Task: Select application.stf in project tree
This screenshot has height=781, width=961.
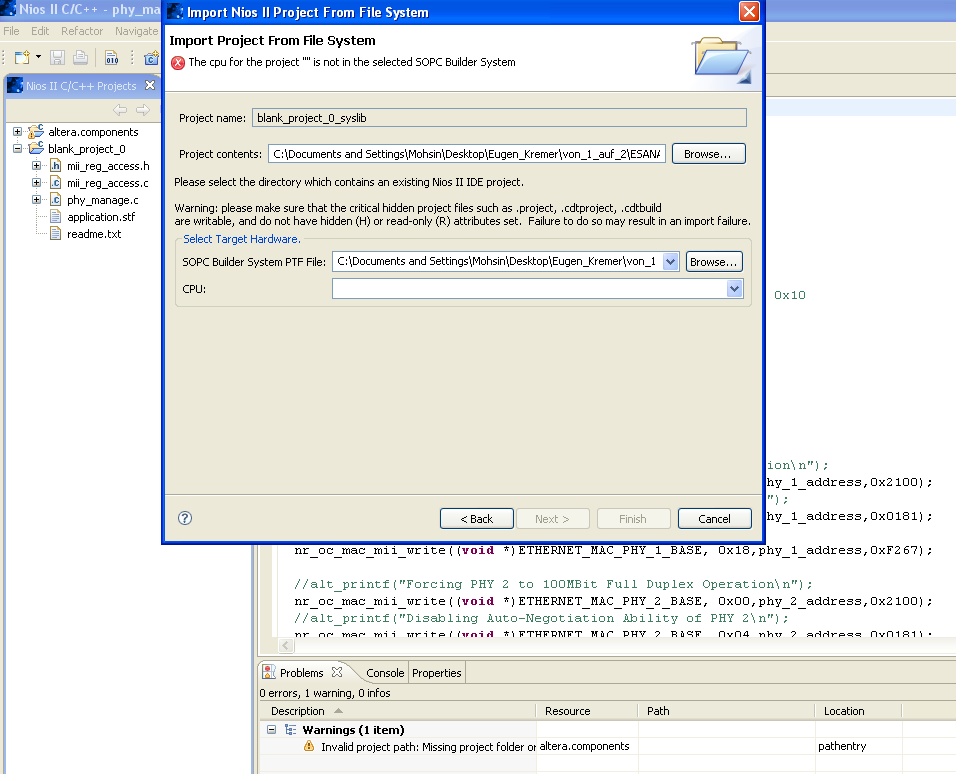Action: 101,217
